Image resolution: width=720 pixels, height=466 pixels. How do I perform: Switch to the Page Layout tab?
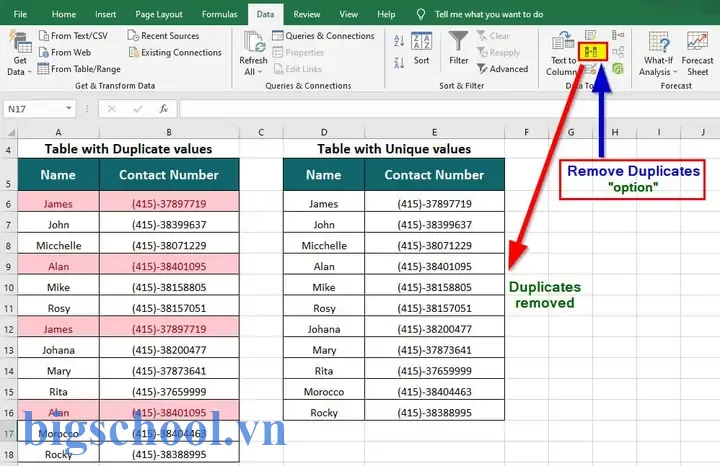pos(159,14)
